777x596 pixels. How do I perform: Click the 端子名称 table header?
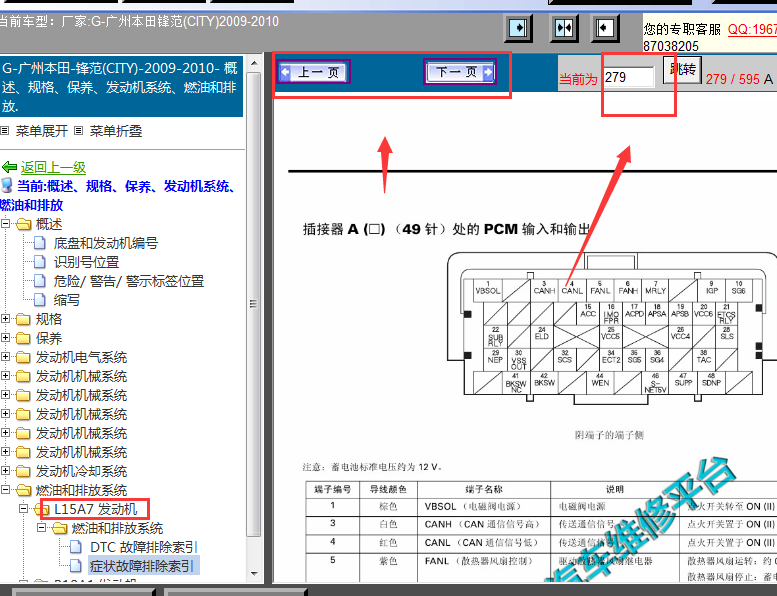pos(484,489)
